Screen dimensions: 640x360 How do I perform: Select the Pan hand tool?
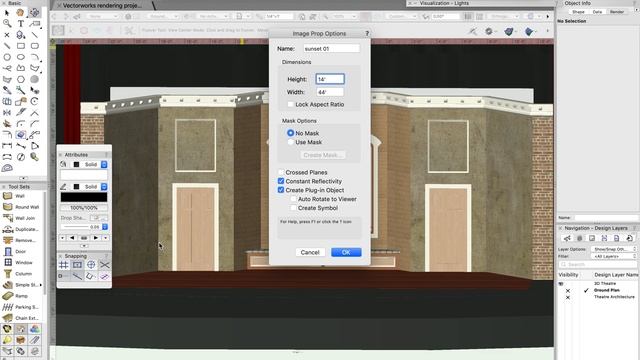pyautogui.click(x=20, y=13)
